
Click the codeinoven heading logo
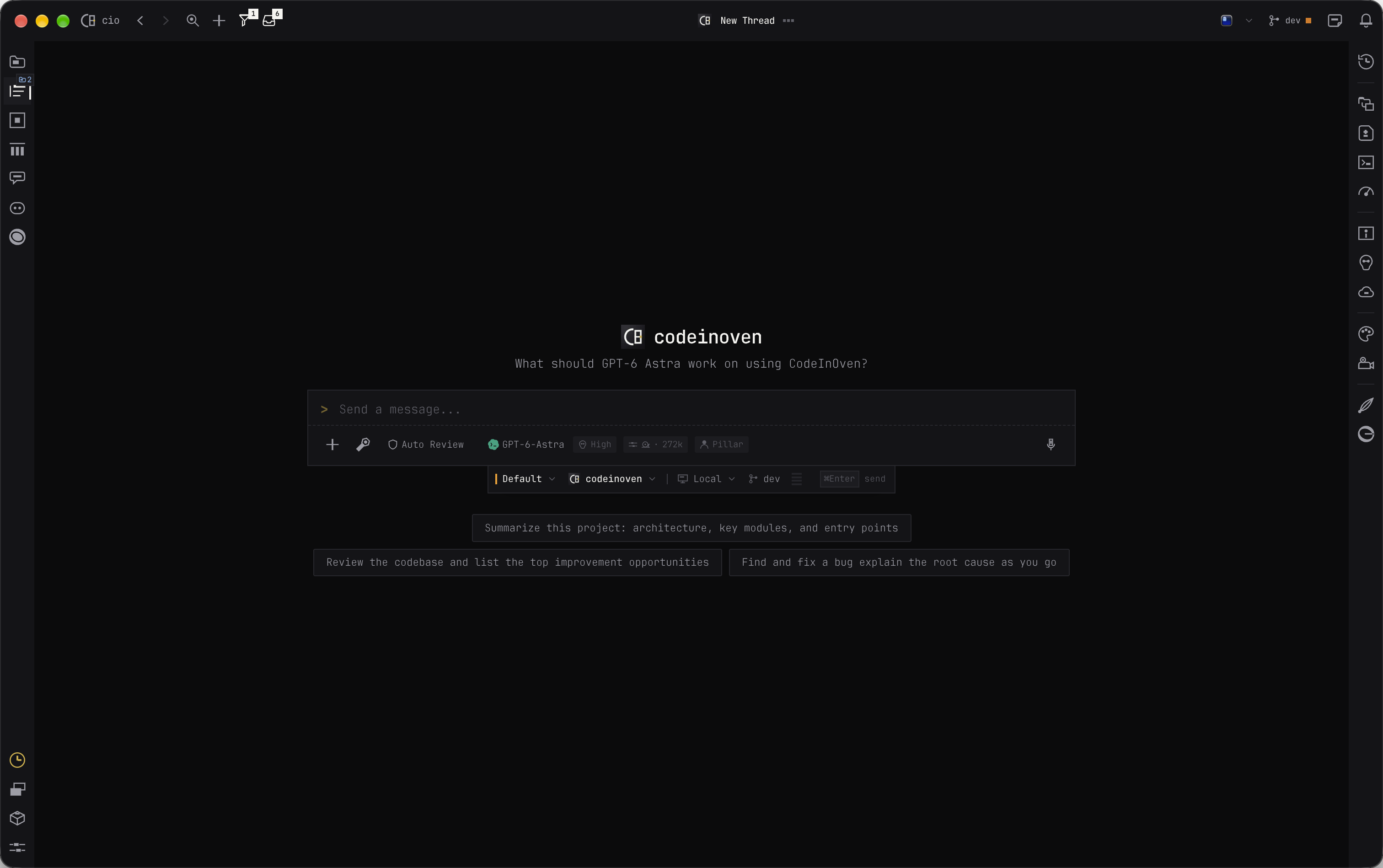click(x=633, y=337)
